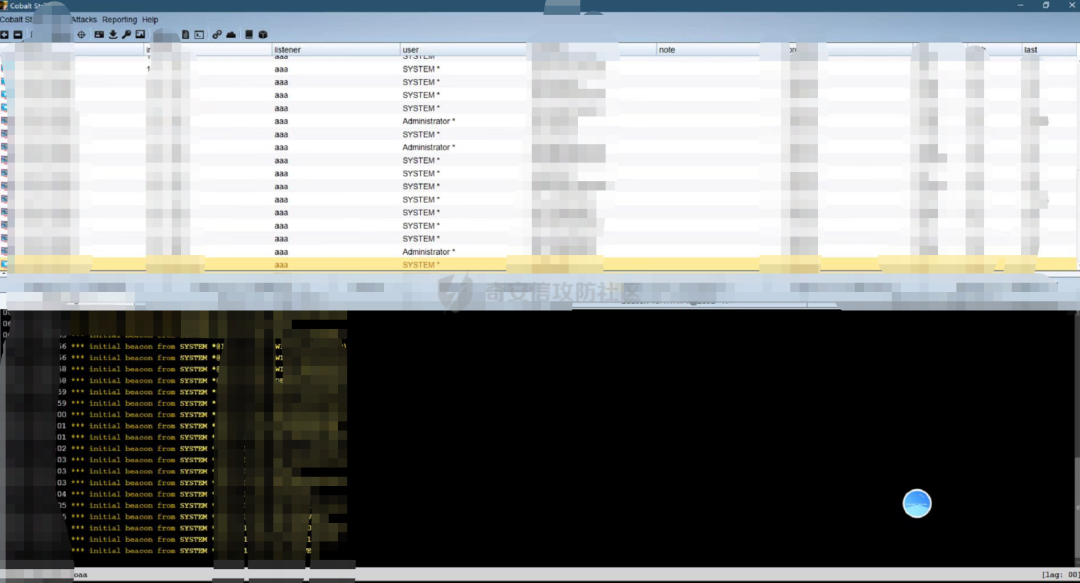Open the Cobalt Strike menu

16,19
